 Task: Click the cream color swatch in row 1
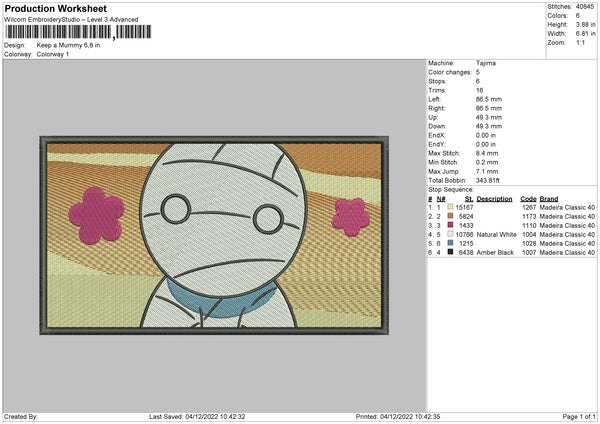[450, 207]
